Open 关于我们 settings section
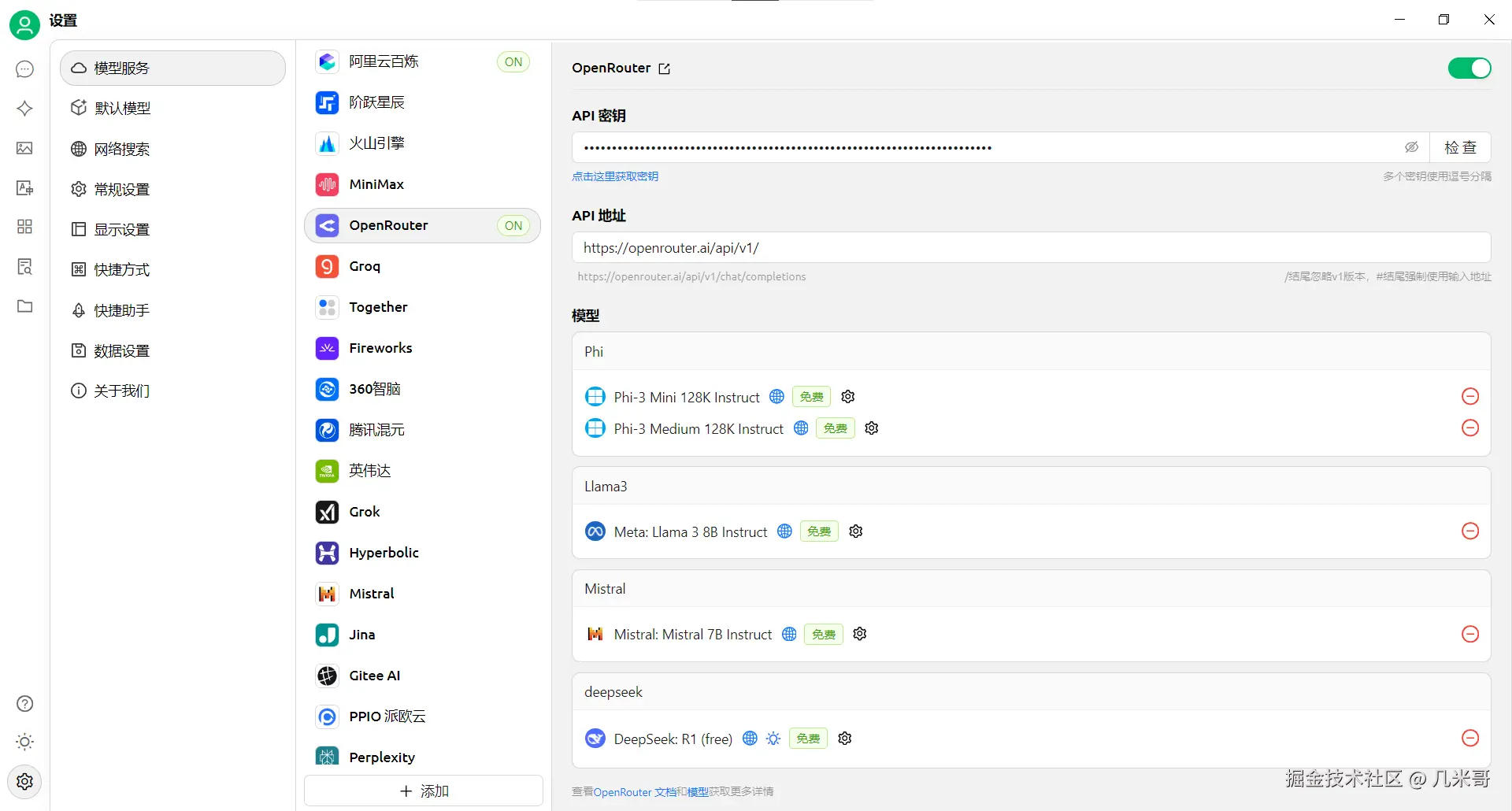The height and width of the screenshot is (811, 1512). click(x=172, y=391)
